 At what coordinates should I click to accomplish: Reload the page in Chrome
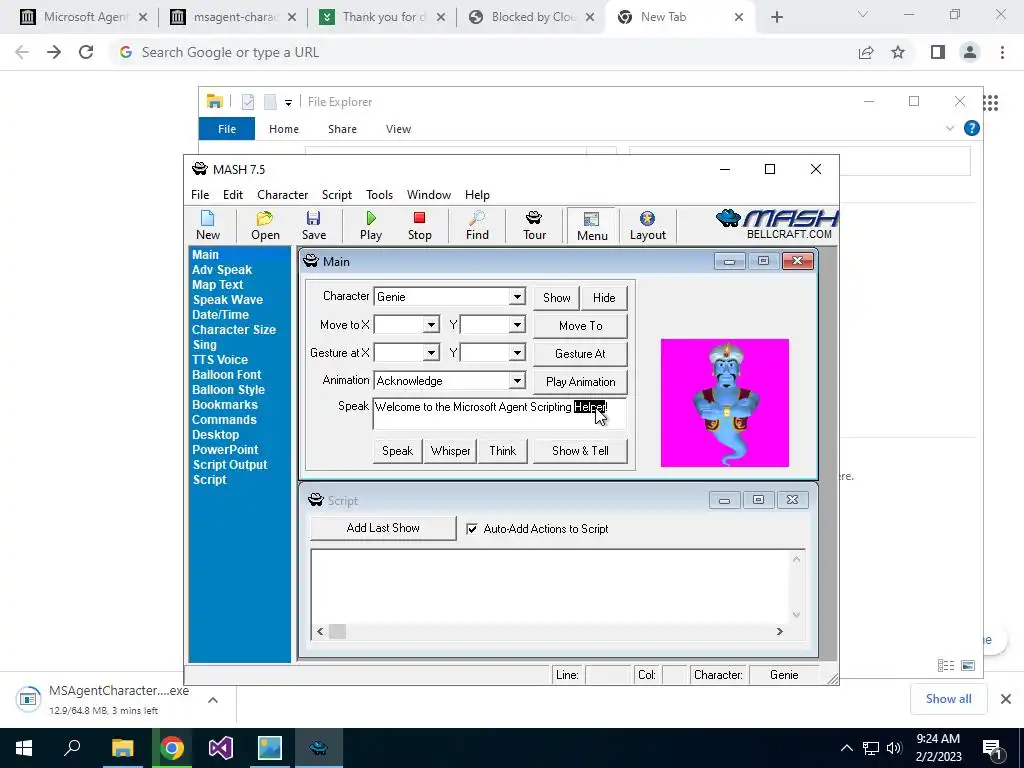point(86,52)
